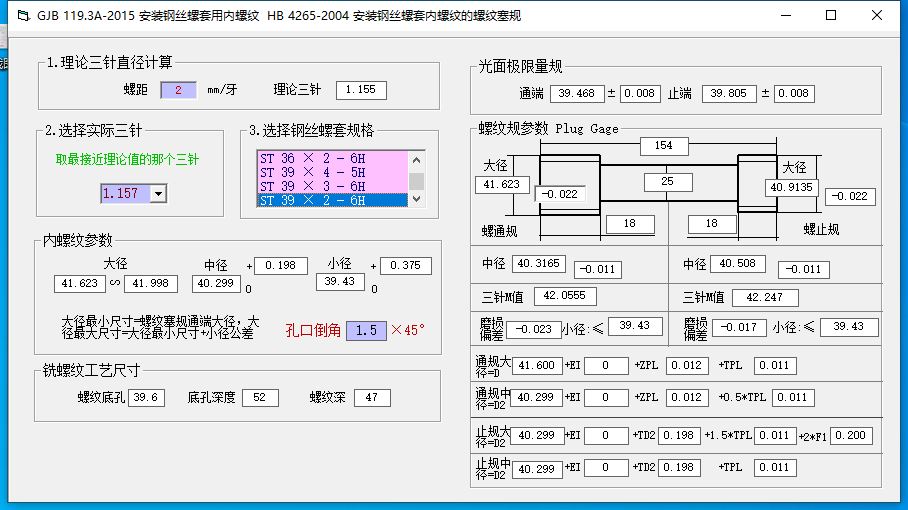The width and height of the screenshot is (908, 510).
Task: Maximize the GJB 119.3A-2015 window
Action: [831, 16]
